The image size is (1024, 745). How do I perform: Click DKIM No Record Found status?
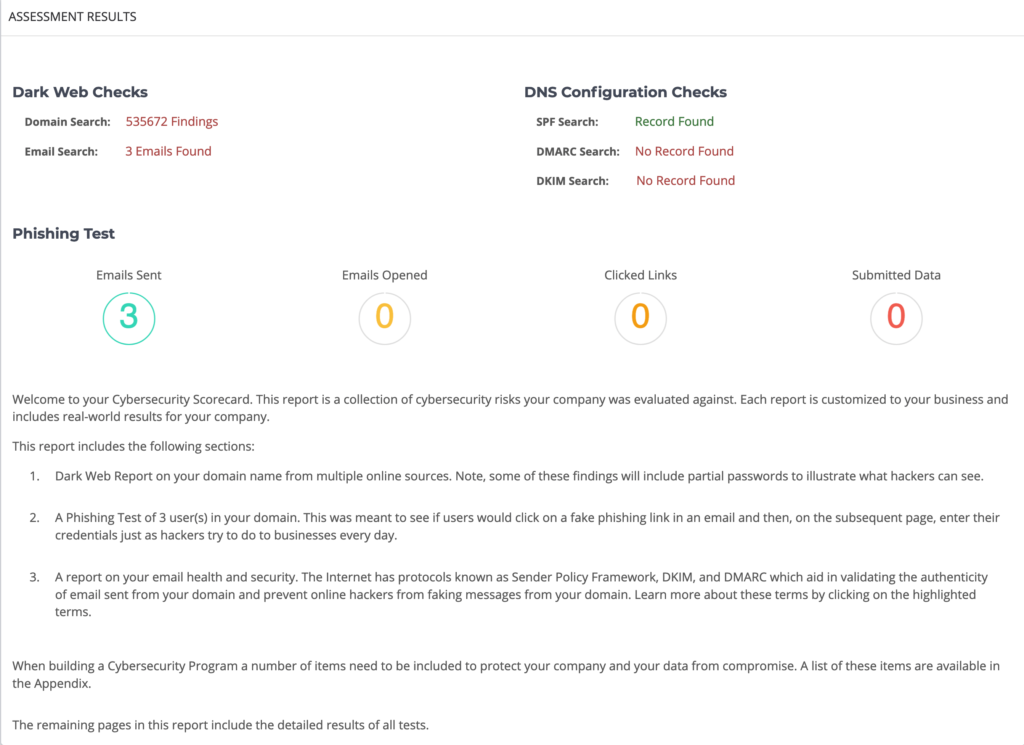(x=685, y=180)
